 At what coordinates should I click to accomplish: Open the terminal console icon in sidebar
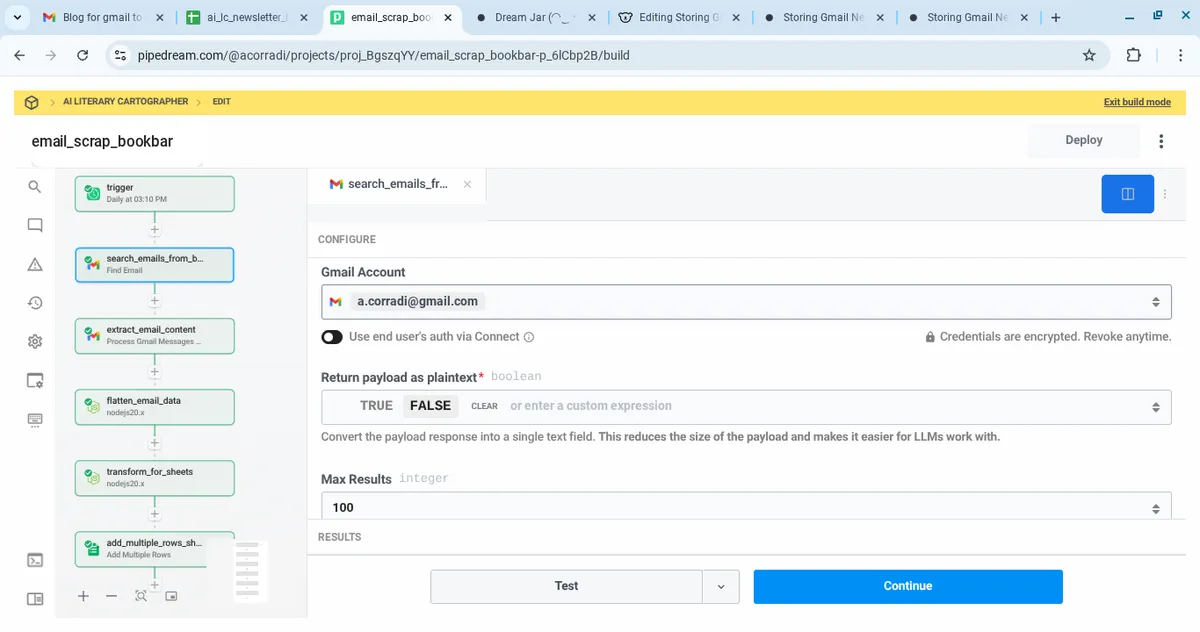(35, 560)
